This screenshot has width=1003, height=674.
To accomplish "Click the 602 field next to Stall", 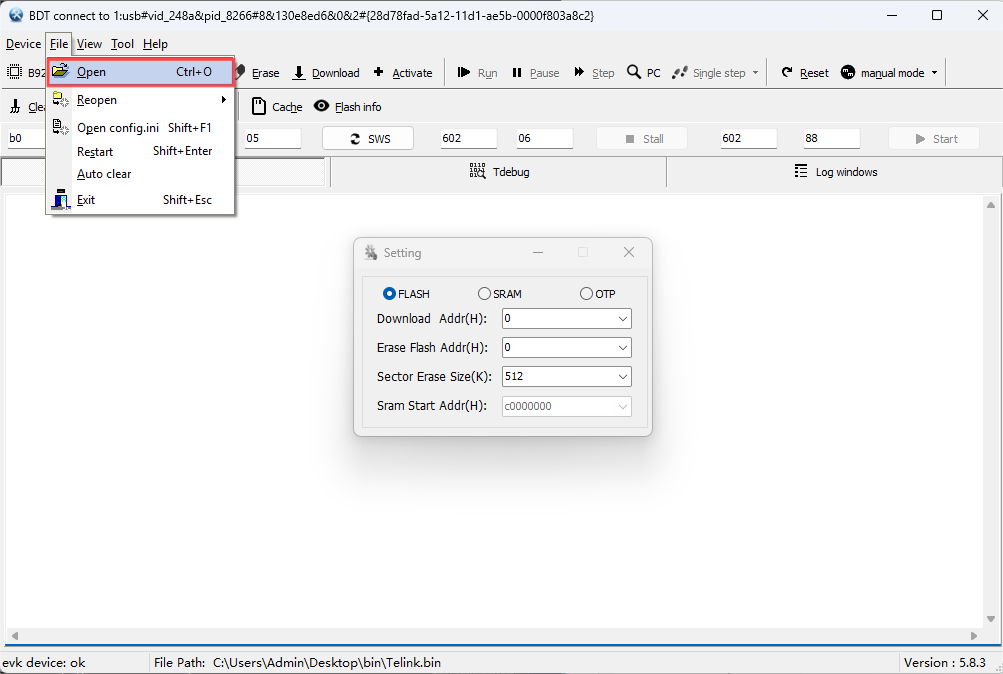I will pyautogui.click(x=749, y=138).
